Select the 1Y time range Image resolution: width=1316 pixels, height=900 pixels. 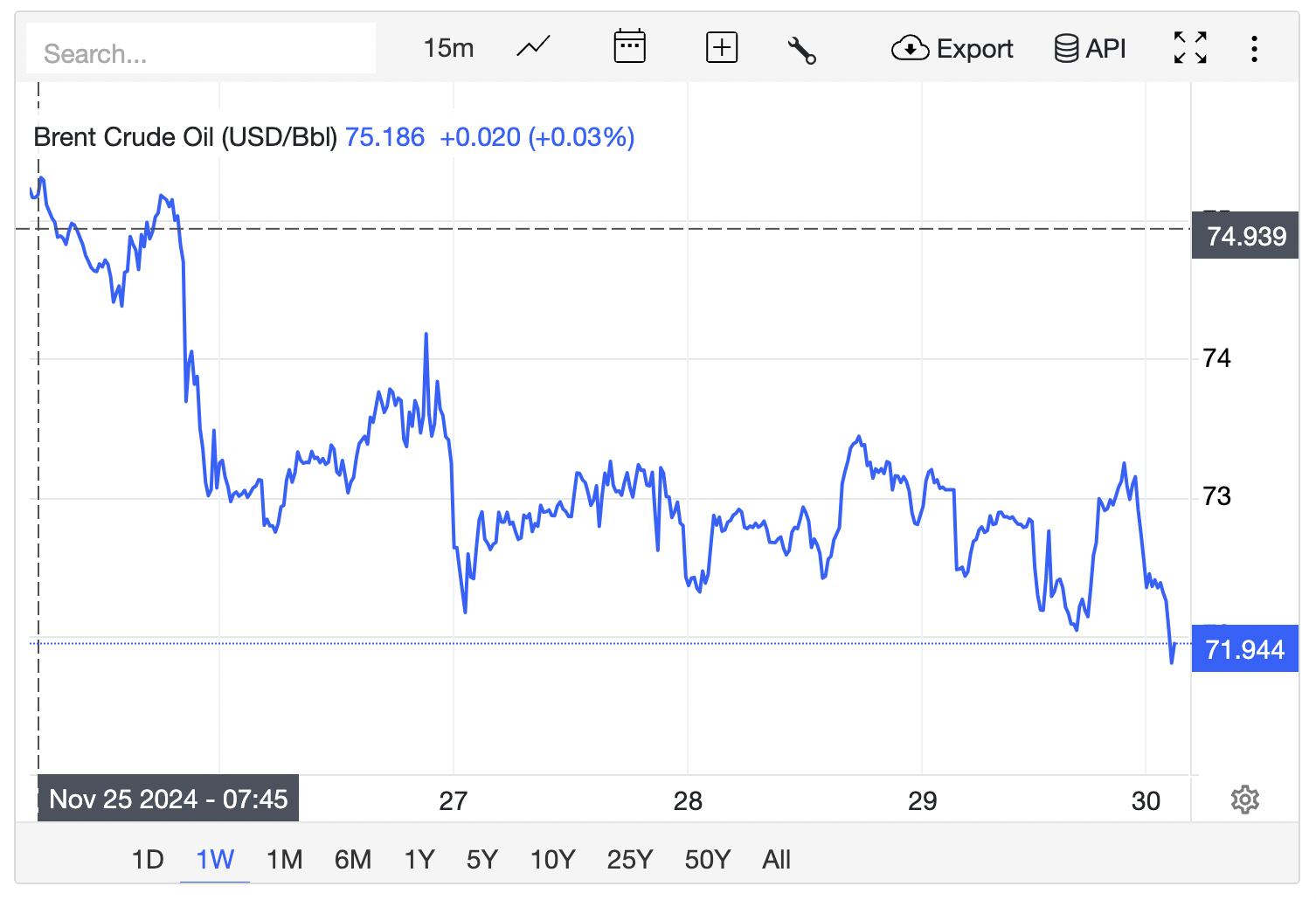pos(419,860)
